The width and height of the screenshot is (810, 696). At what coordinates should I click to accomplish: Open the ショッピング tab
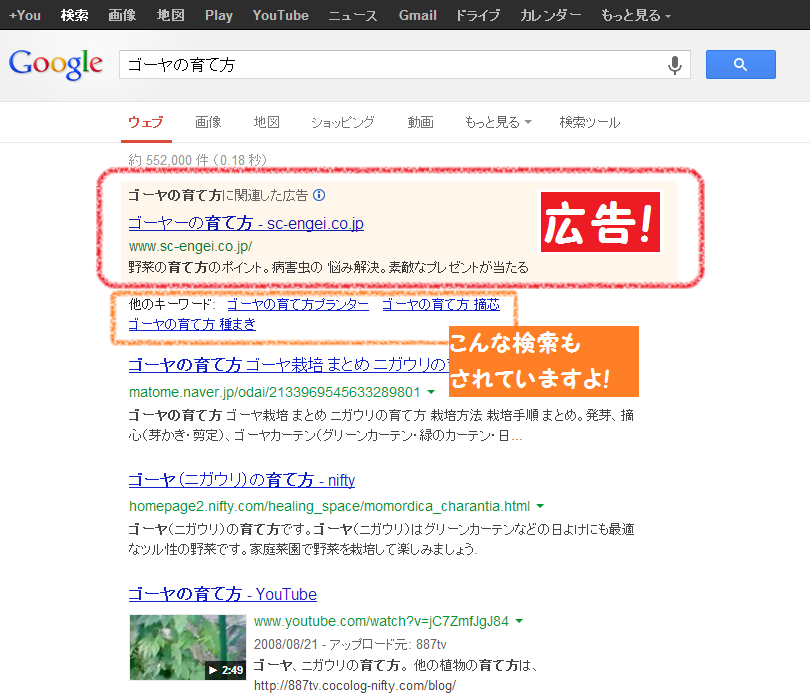click(342, 122)
